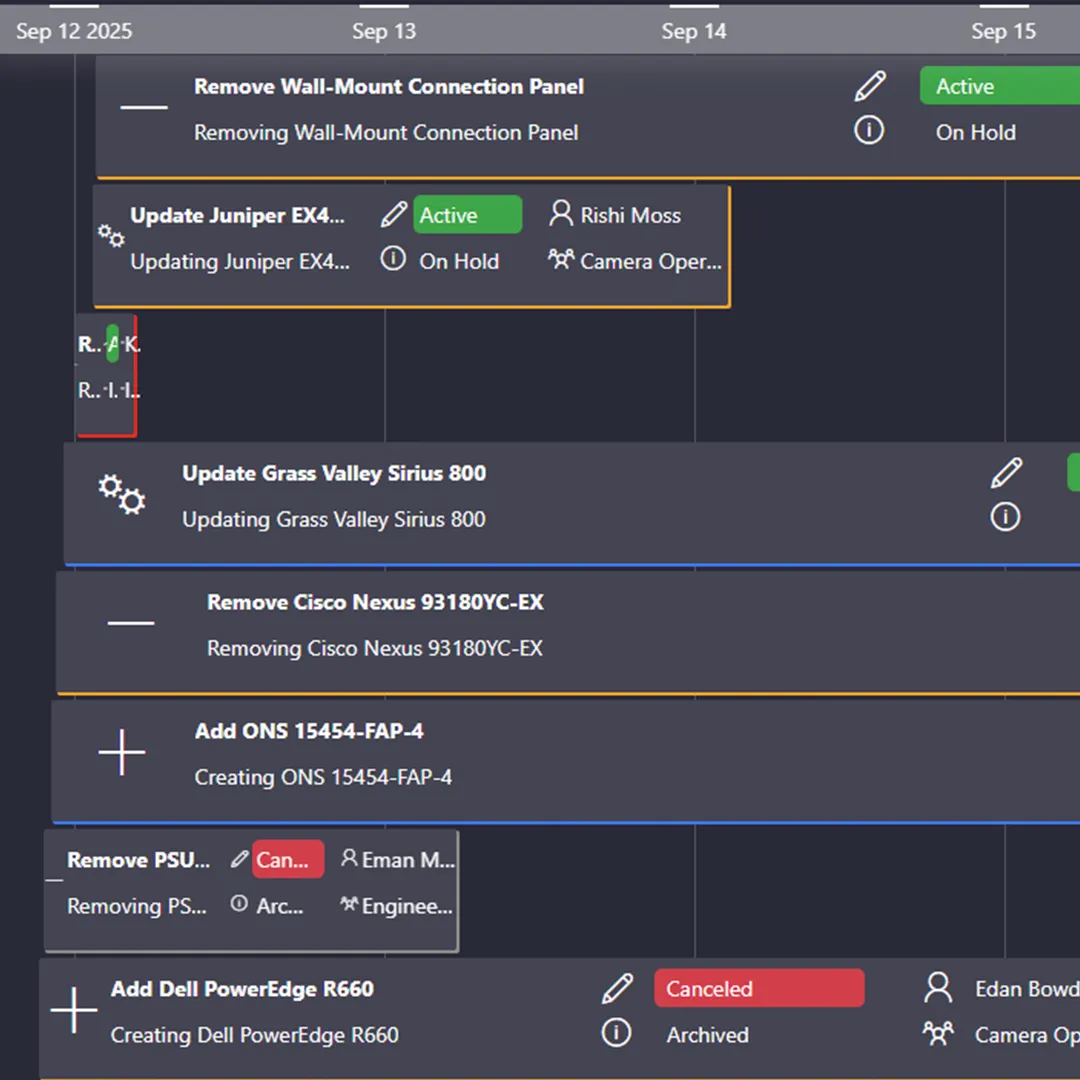Click gears icon on Update Juniper EX4 card
Image resolution: width=1080 pixels, height=1080 pixels.
(x=111, y=236)
